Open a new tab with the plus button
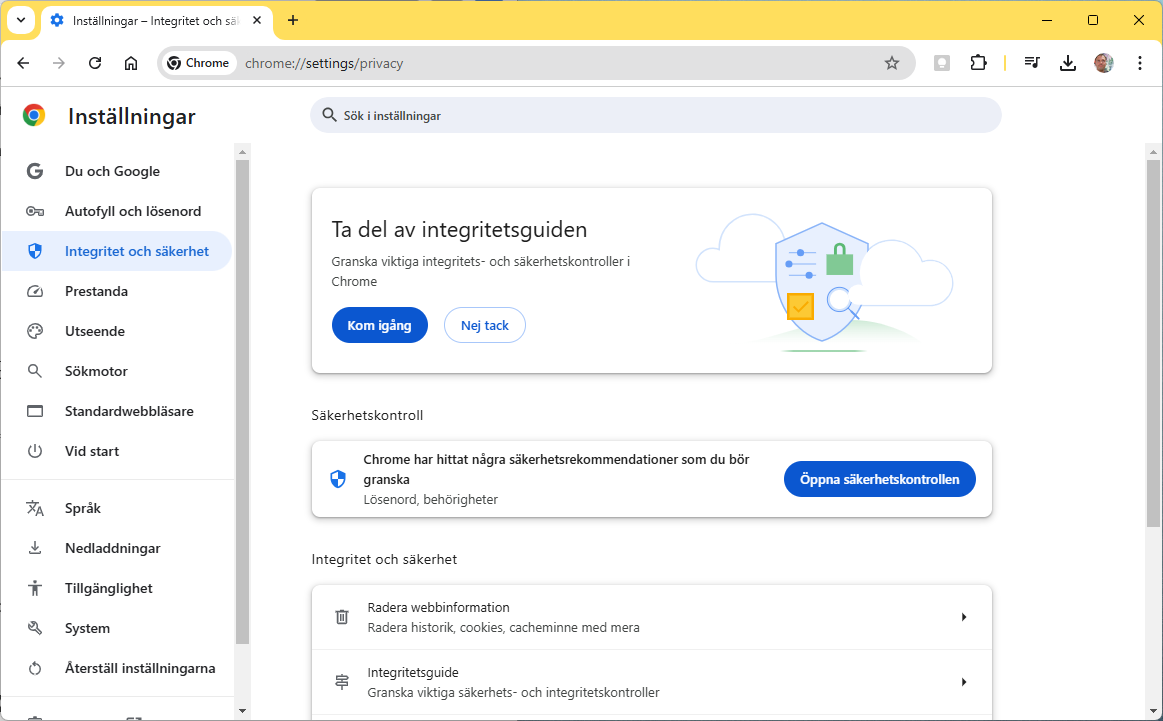The image size is (1163, 721). click(x=290, y=20)
